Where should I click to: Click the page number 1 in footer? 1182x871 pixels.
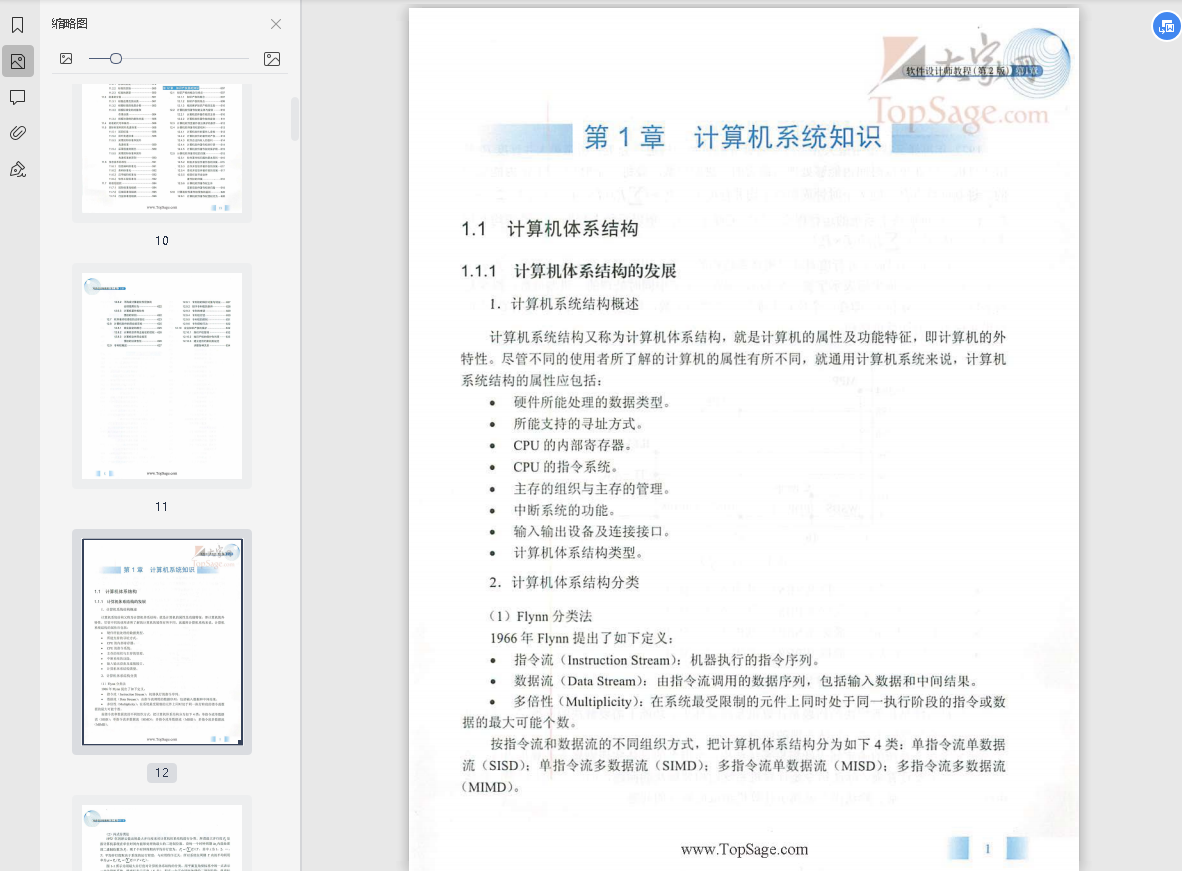[x=988, y=849]
